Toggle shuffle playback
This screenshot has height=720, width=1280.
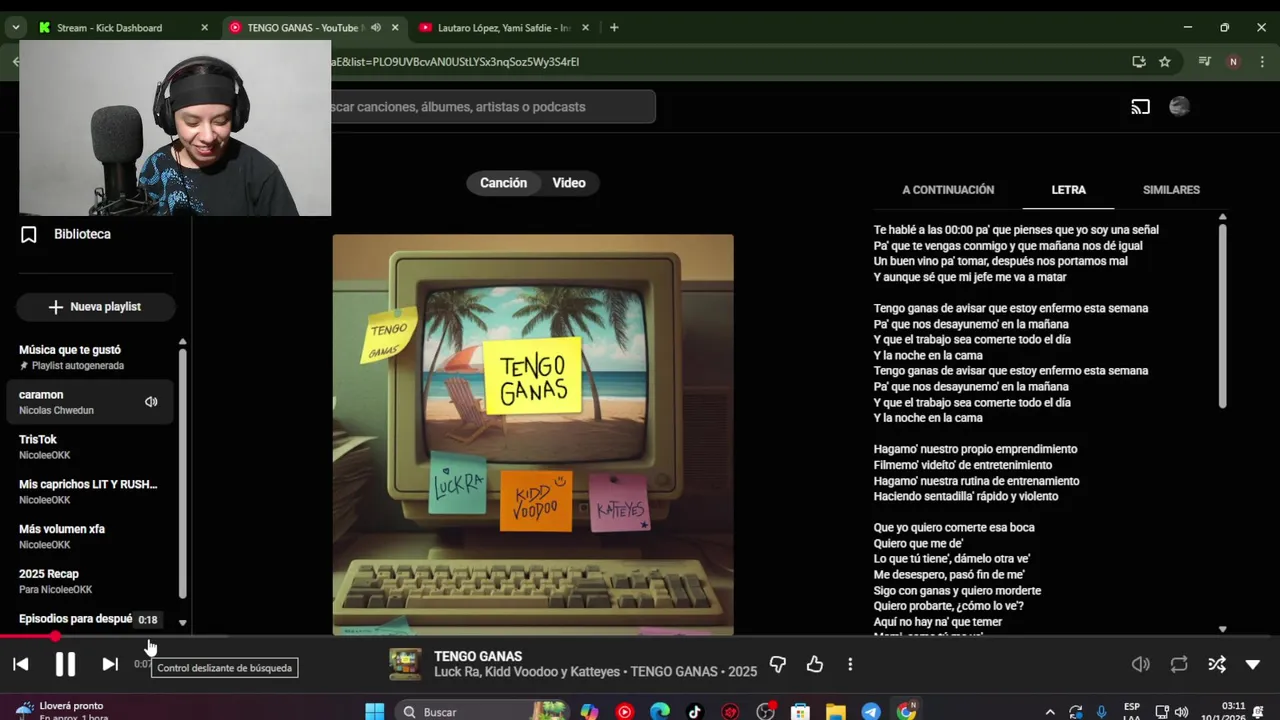pos(1217,664)
